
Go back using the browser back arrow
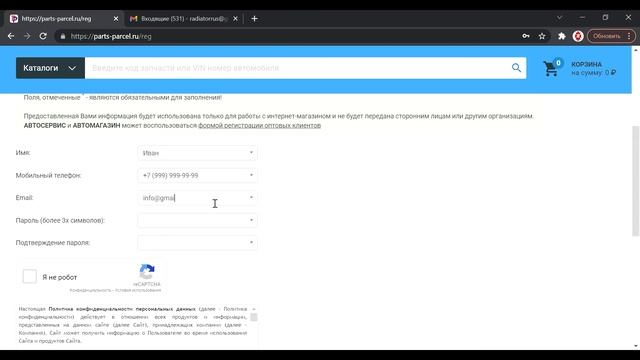(11, 36)
